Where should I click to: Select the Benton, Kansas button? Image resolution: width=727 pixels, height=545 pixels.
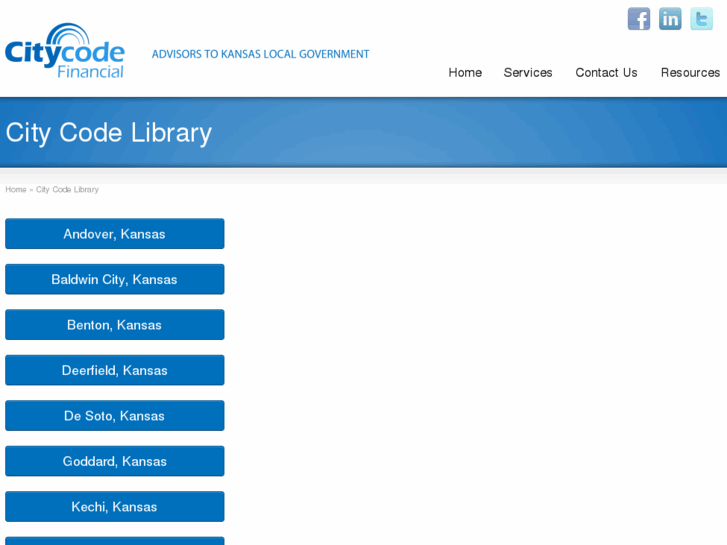115,325
